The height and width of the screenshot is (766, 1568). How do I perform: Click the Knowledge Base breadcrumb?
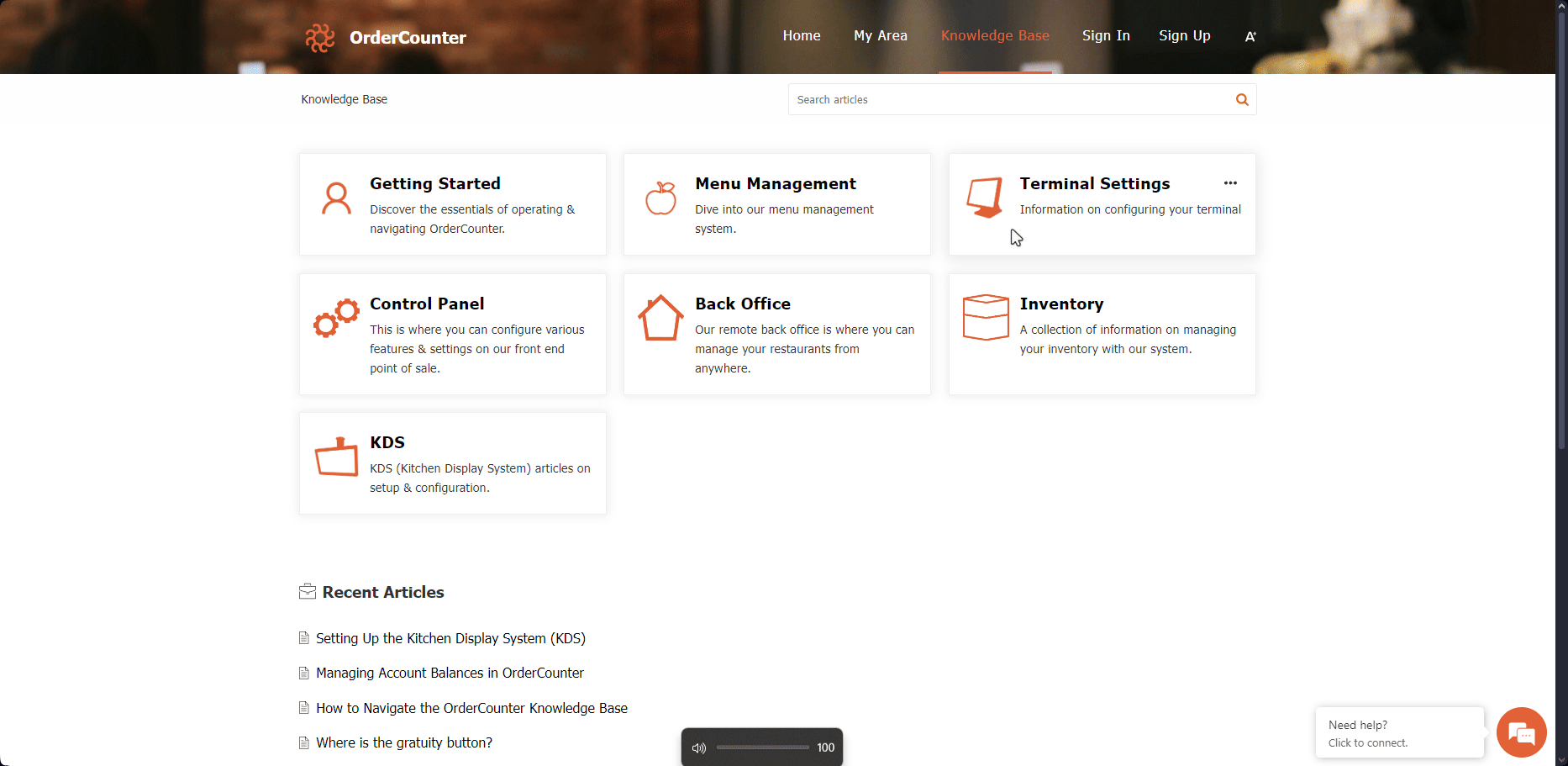tap(345, 99)
